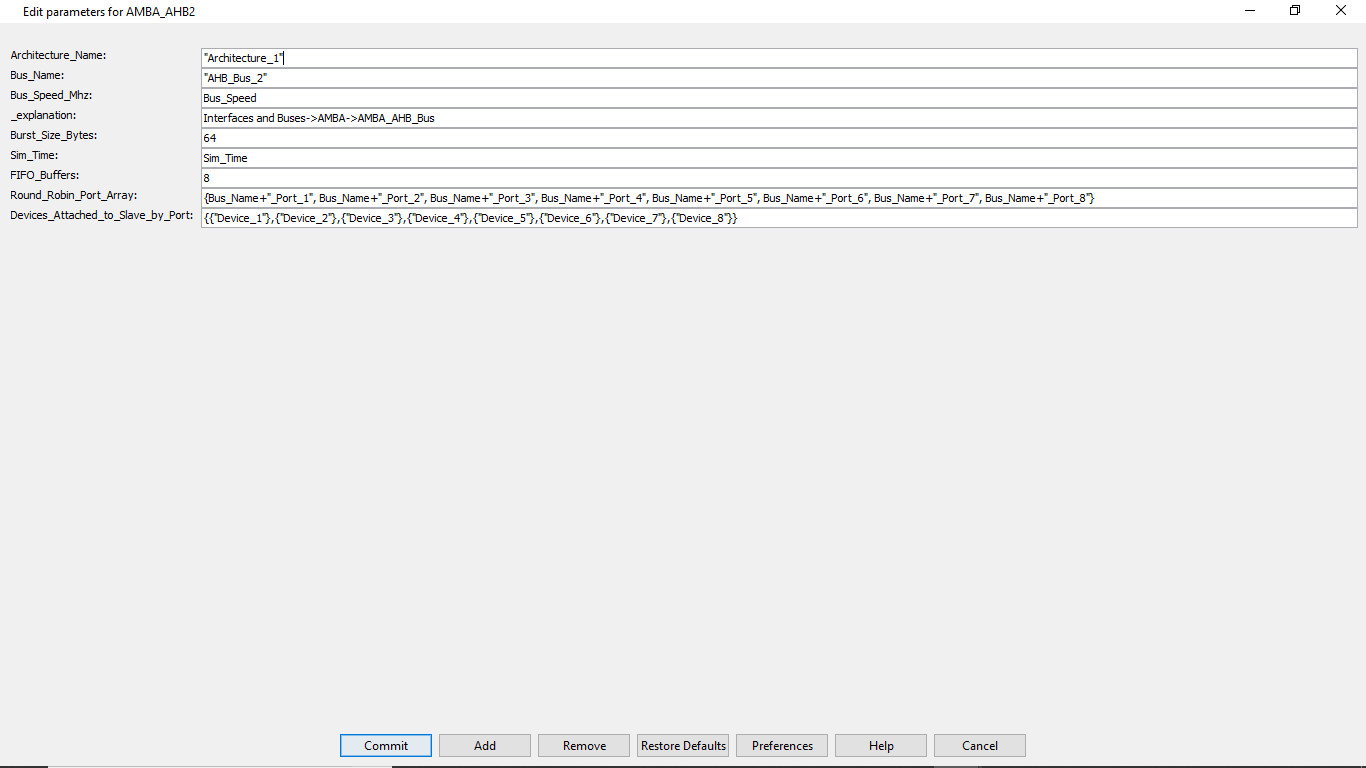
Task: Click the Help button
Action: [881, 745]
